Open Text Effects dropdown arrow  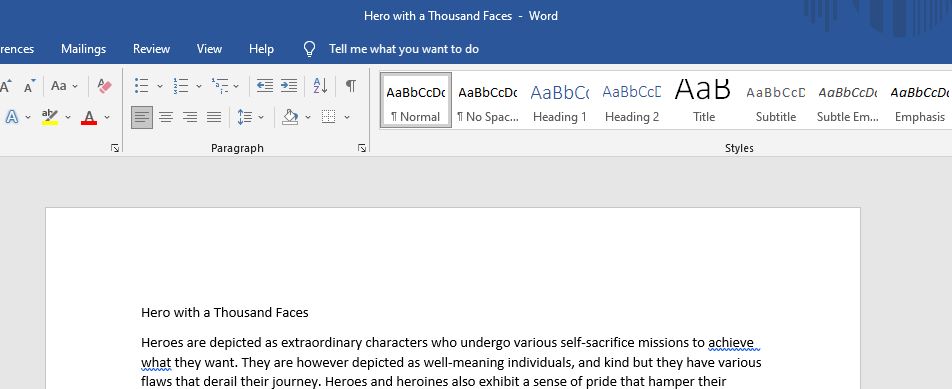tap(28, 117)
